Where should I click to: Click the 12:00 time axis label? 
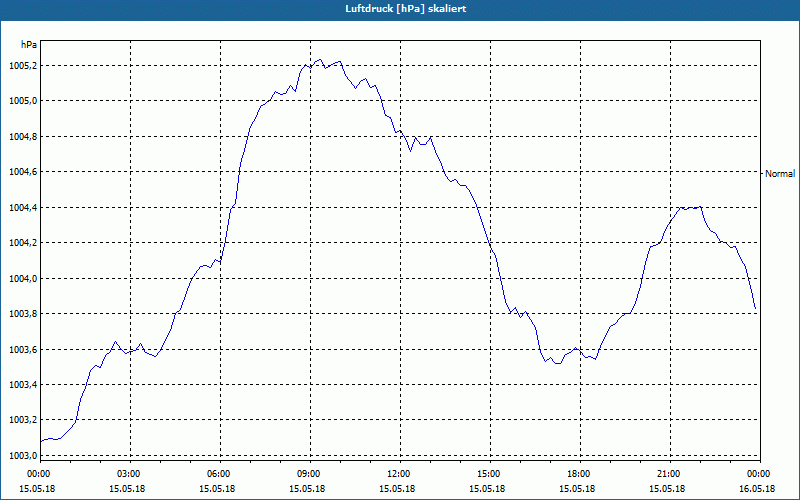click(x=398, y=474)
